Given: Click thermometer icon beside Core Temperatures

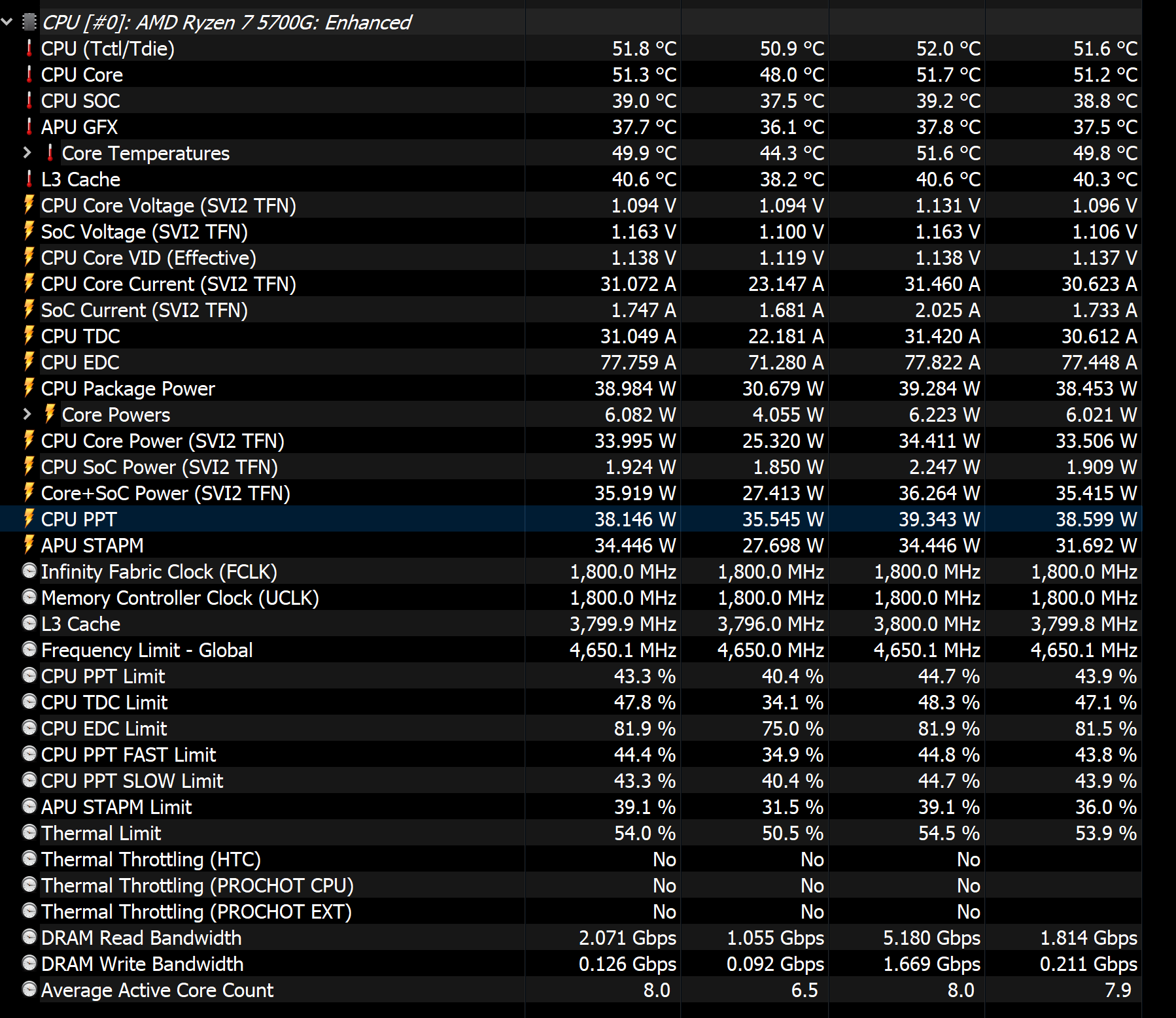Looking at the screenshot, I should tap(50, 152).
